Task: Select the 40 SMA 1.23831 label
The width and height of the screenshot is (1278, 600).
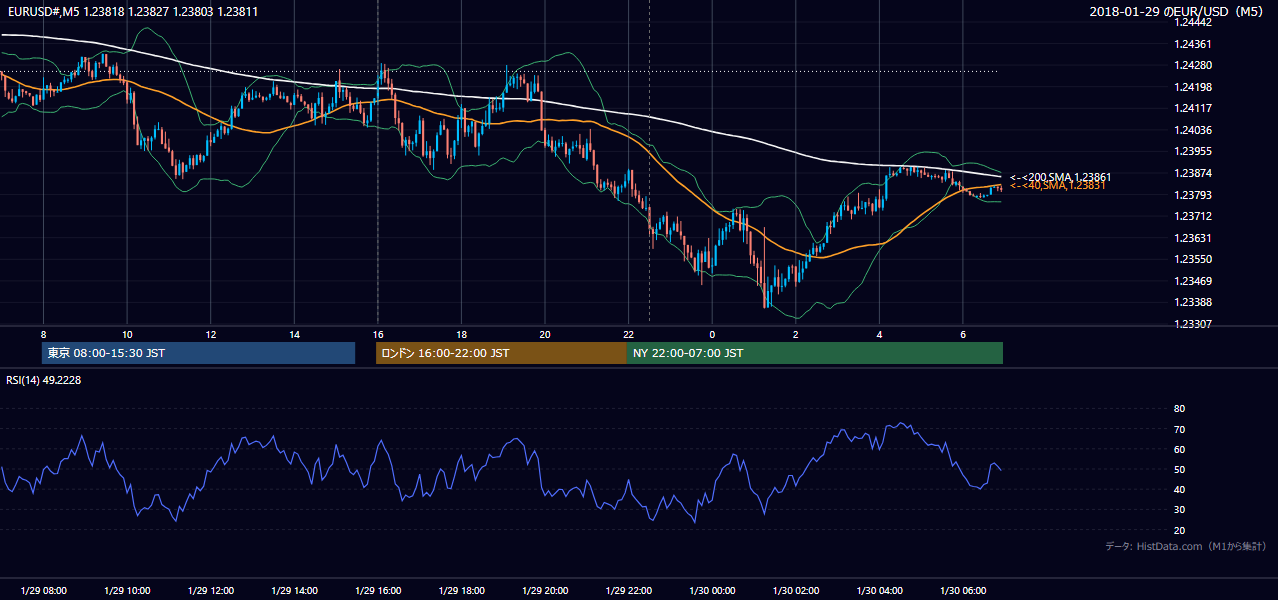Action: point(1058,186)
